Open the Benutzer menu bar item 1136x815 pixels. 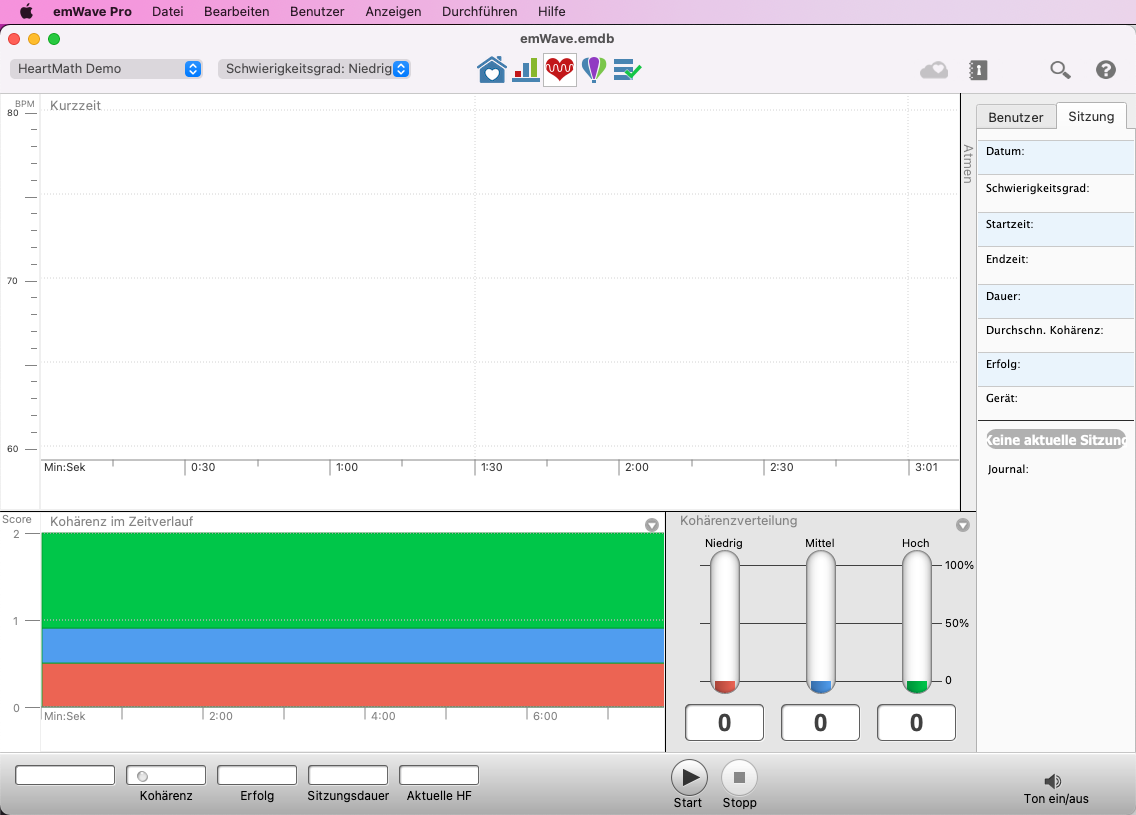[317, 12]
